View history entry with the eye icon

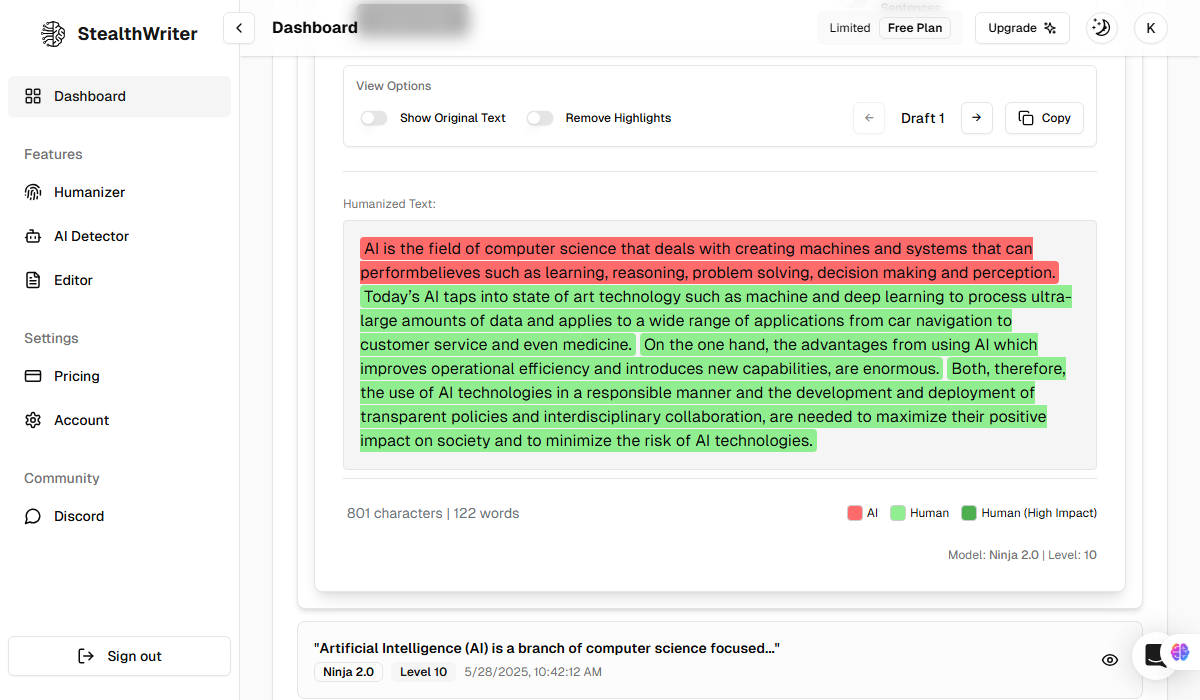coord(1109,660)
